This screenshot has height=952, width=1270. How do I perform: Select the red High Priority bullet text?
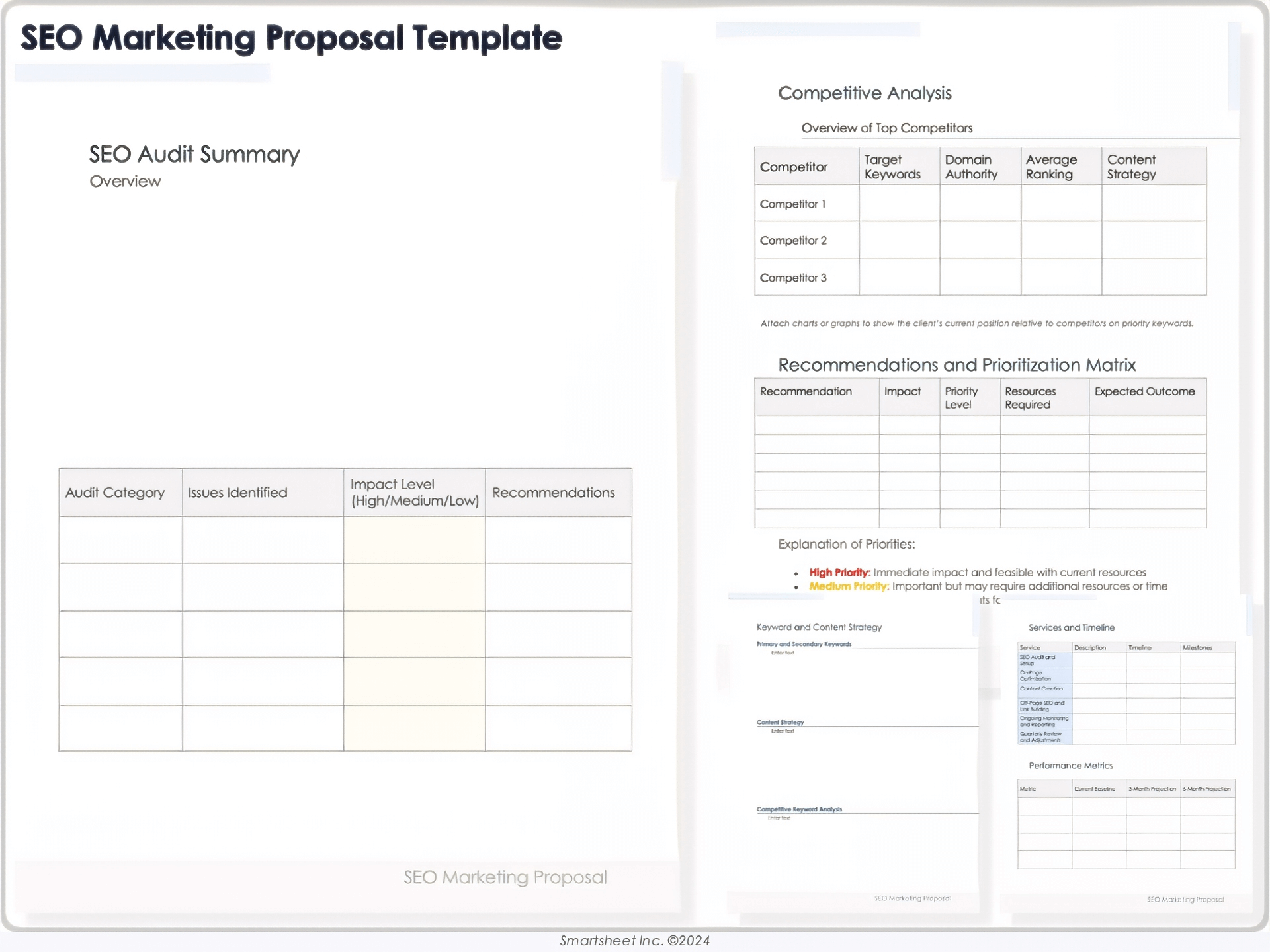(x=840, y=573)
